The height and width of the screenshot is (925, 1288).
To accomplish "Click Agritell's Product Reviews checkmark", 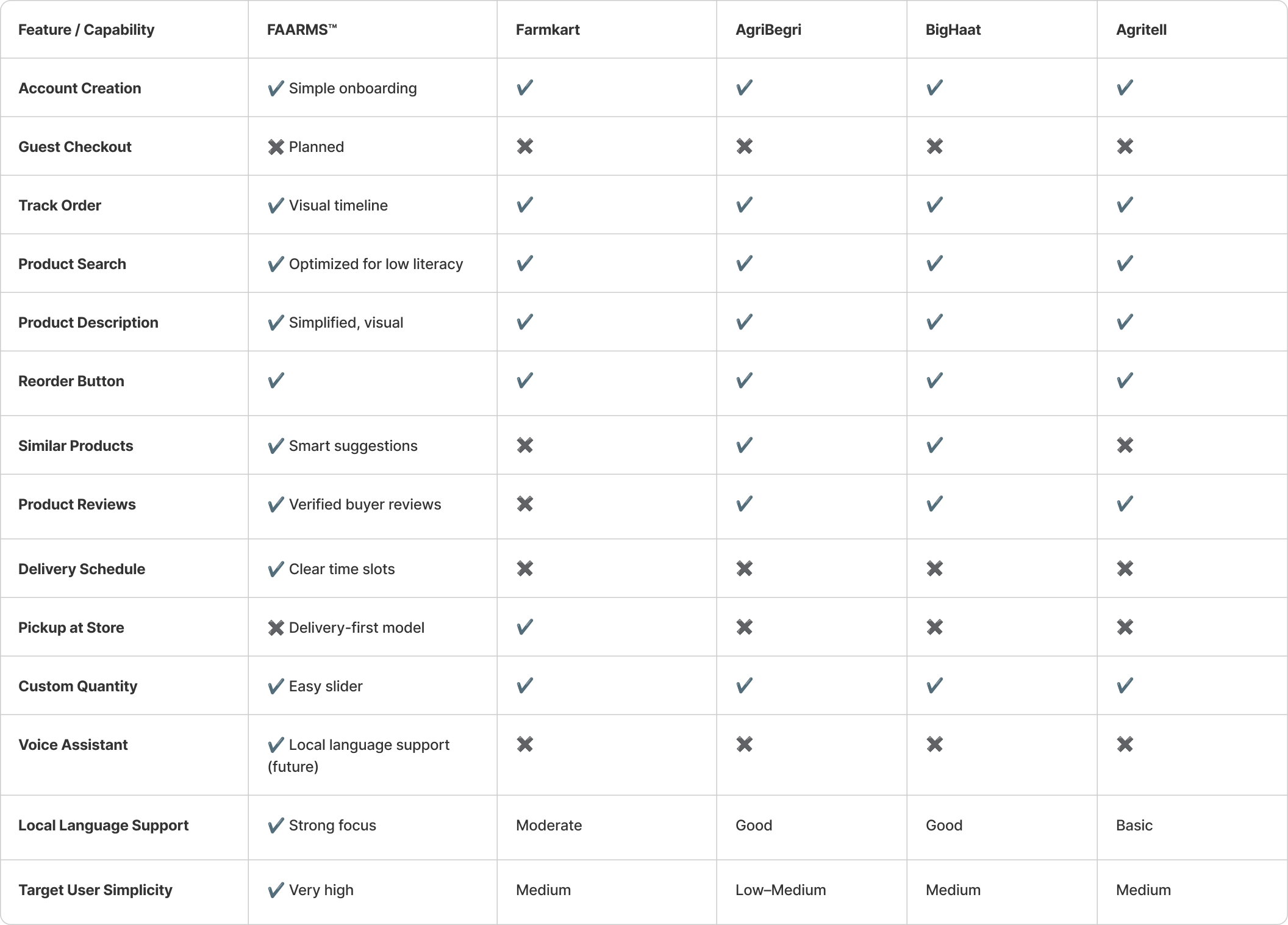I will [x=1125, y=504].
